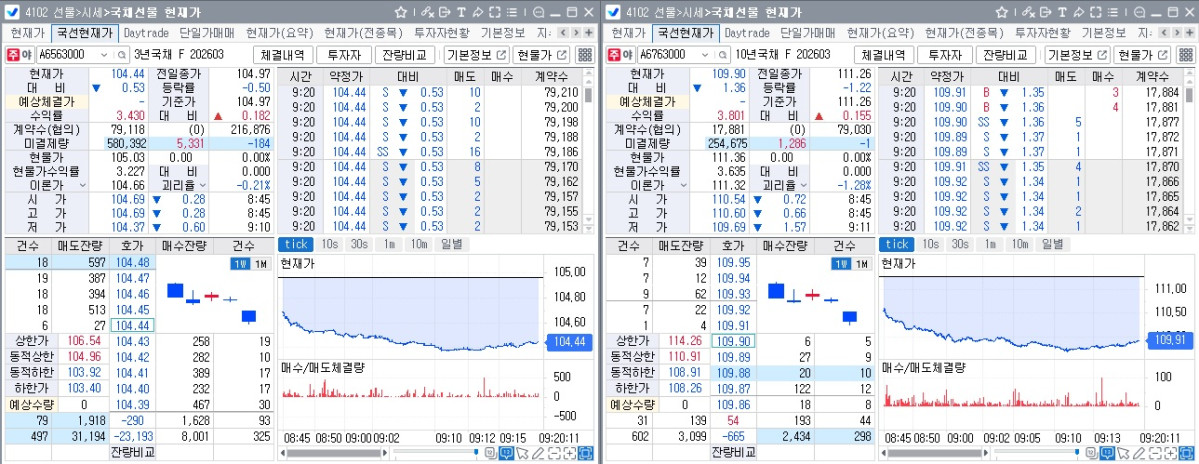Image resolution: width=1199 pixels, height=464 pixels.
Task: Click the export icon in right window title bar
Action: click(1045, 13)
